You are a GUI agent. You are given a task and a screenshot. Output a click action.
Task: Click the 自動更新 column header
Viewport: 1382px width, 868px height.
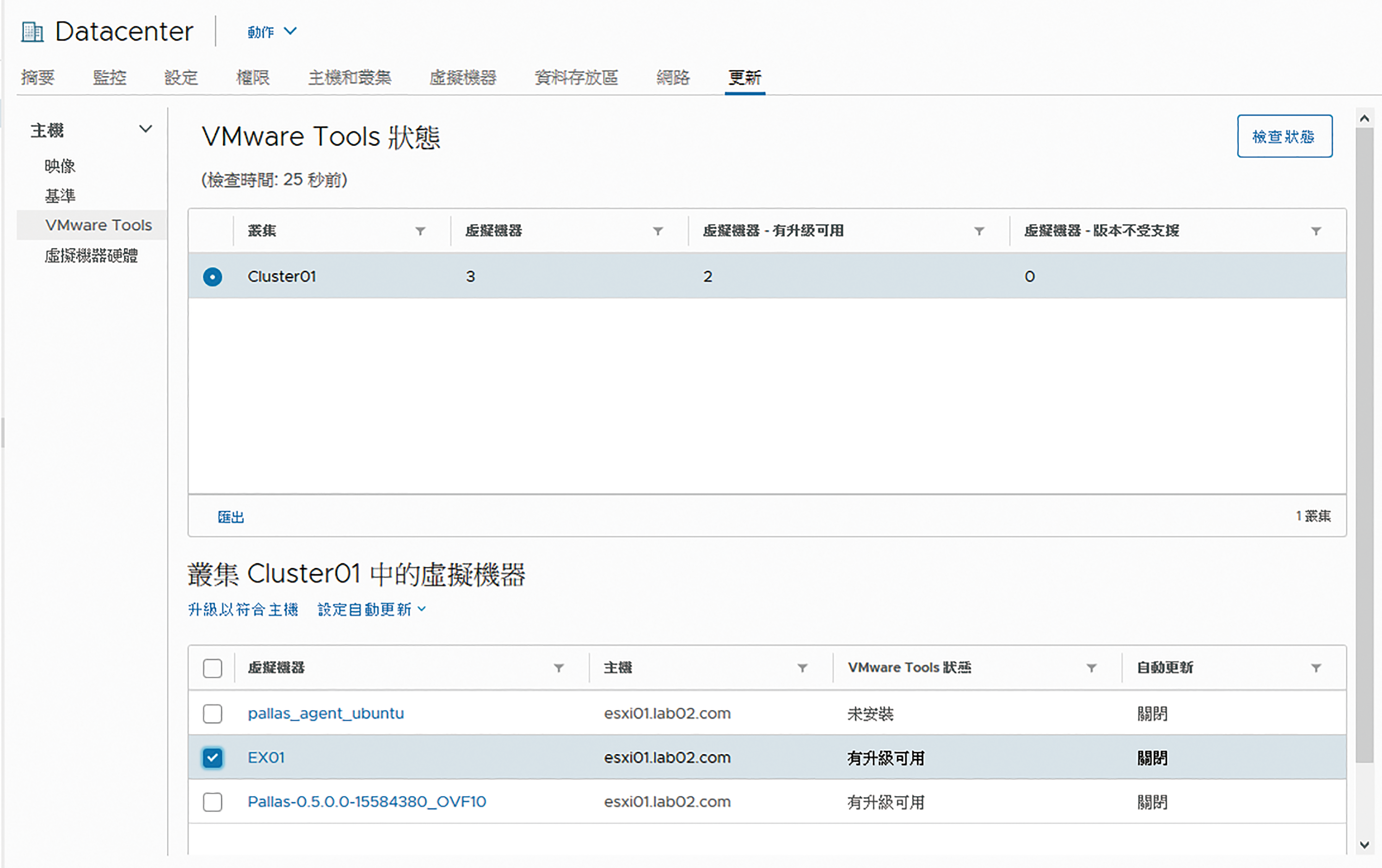(x=1165, y=668)
